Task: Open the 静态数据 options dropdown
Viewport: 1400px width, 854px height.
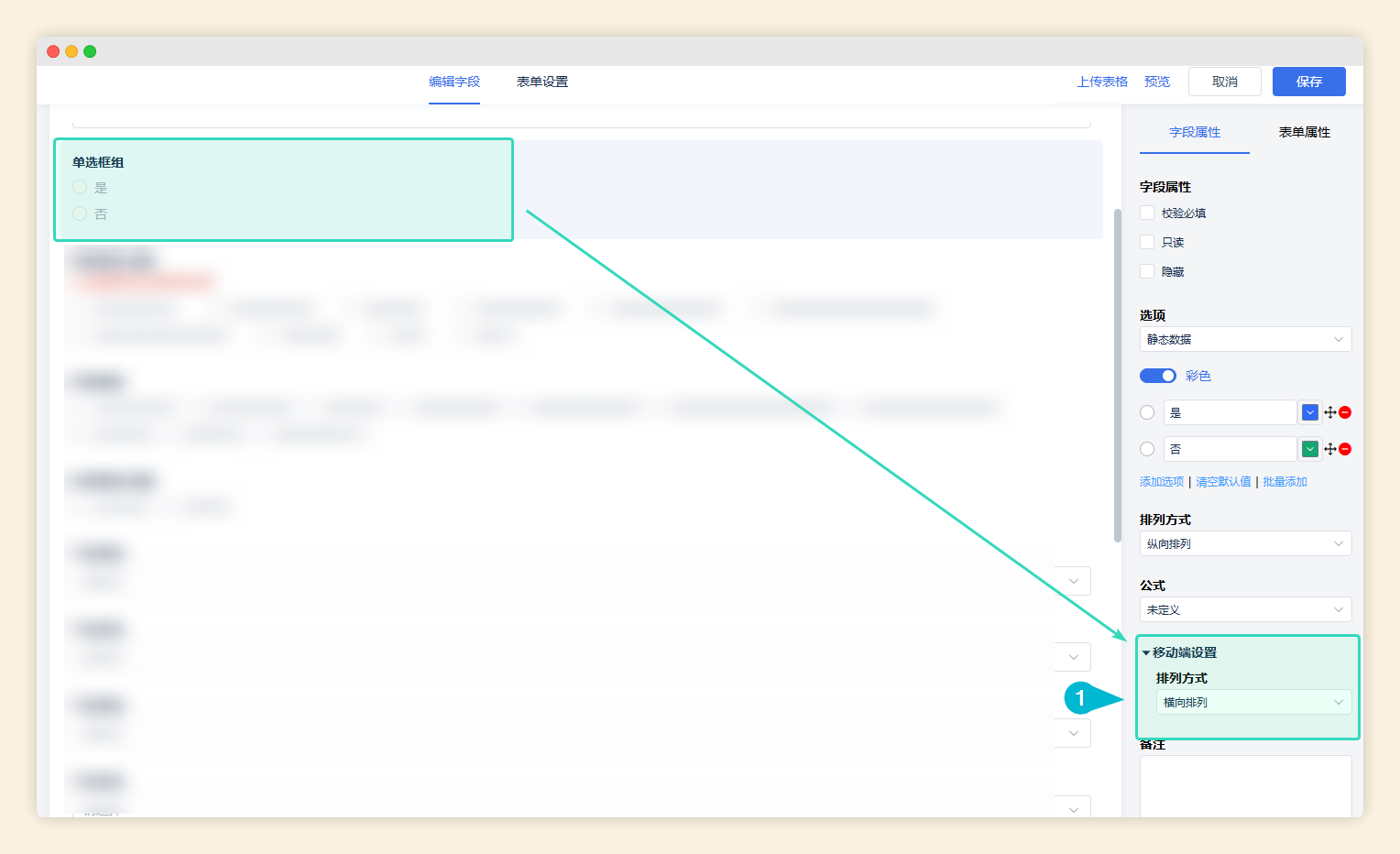Action: (1245, 339)
